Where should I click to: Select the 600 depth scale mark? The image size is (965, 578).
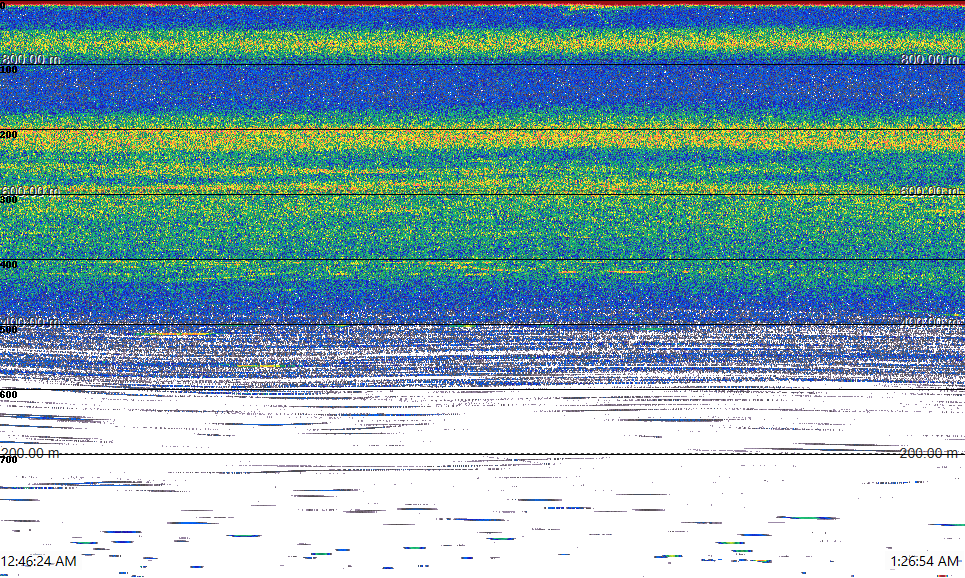[x=8, y=395]
